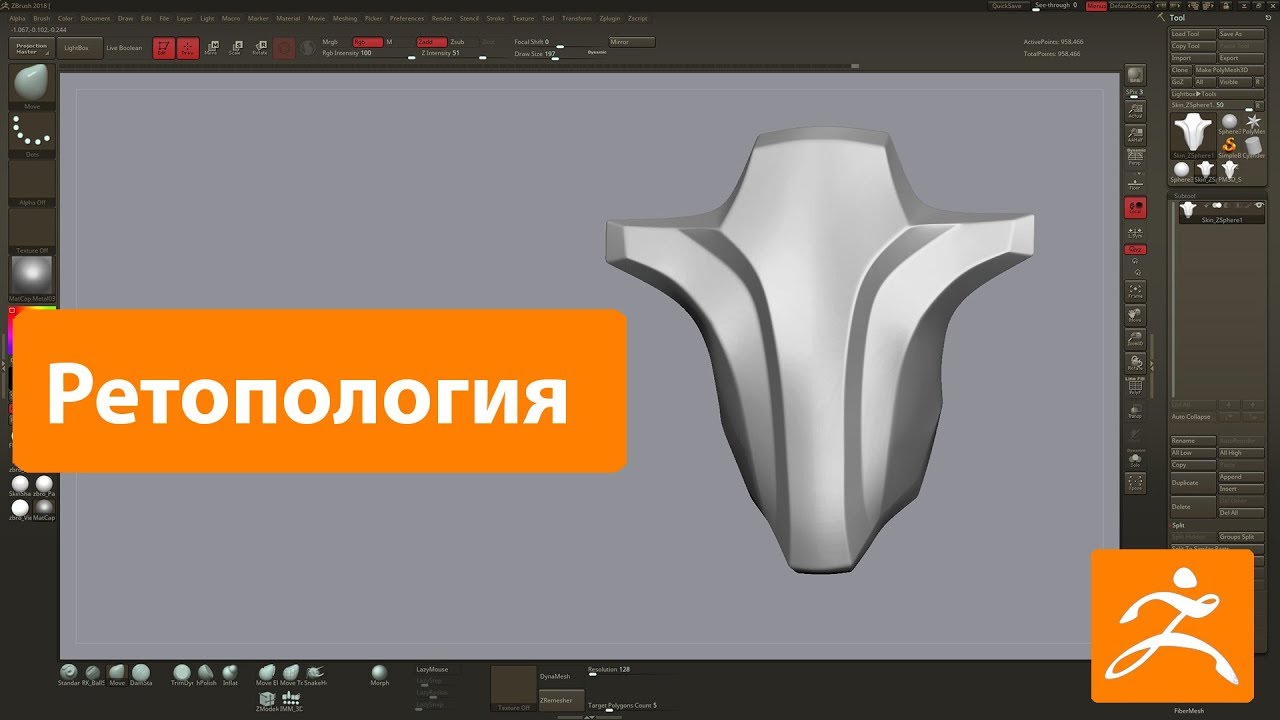This screenshot has width=1280, height=720.
Task: Toggle Transp transparency mode
Action: (x=1135, y=410)
